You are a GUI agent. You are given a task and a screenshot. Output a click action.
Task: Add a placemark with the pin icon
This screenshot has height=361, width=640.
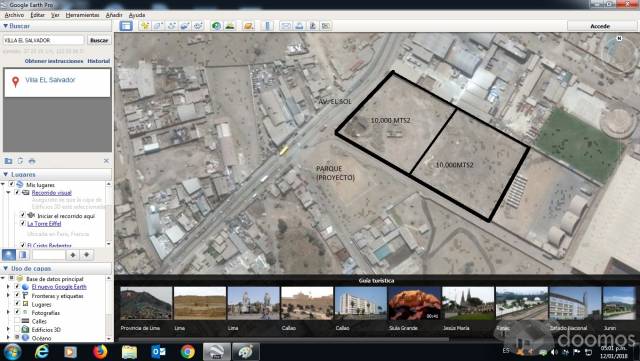click(x=144, y=26)
